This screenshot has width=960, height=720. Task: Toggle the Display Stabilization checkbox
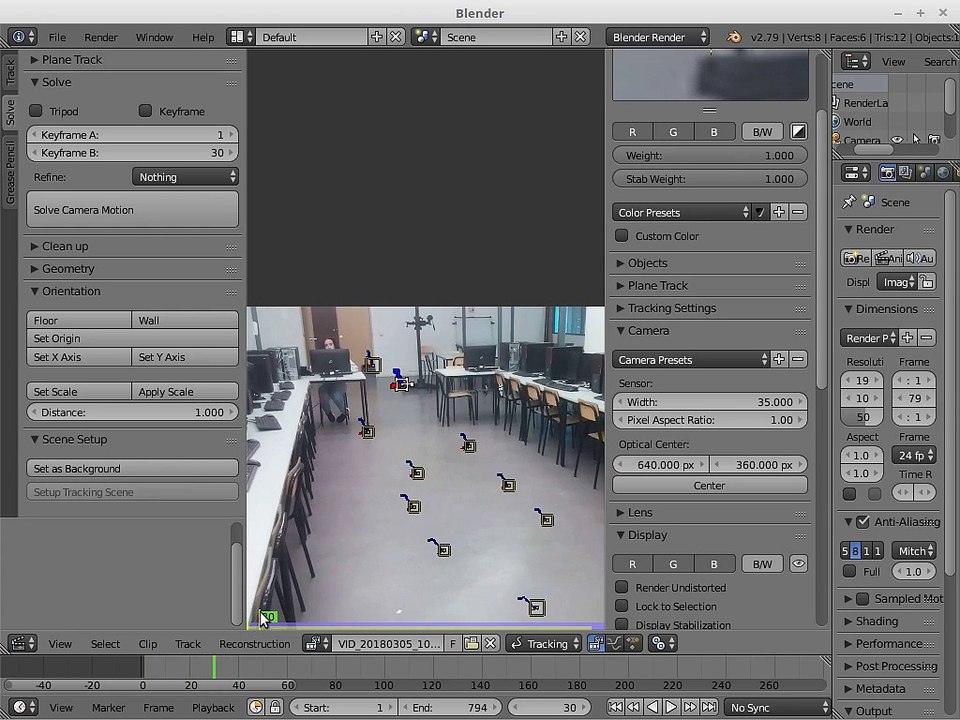click(621, 624)
